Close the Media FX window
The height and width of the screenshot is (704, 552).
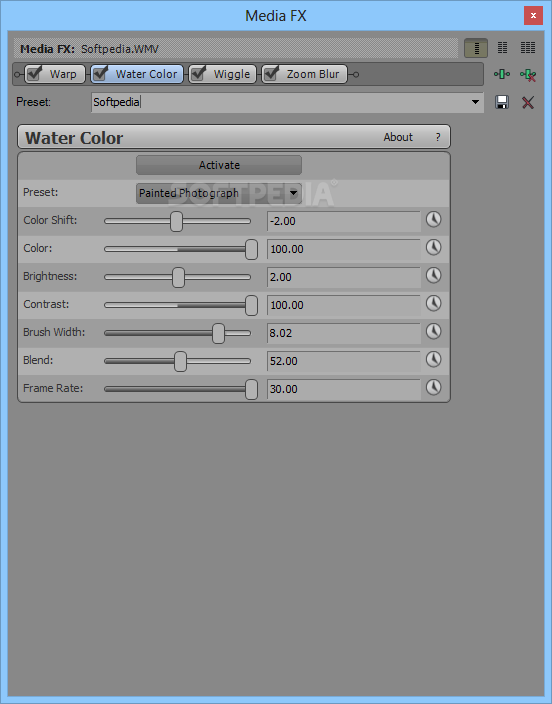point(533,16)
